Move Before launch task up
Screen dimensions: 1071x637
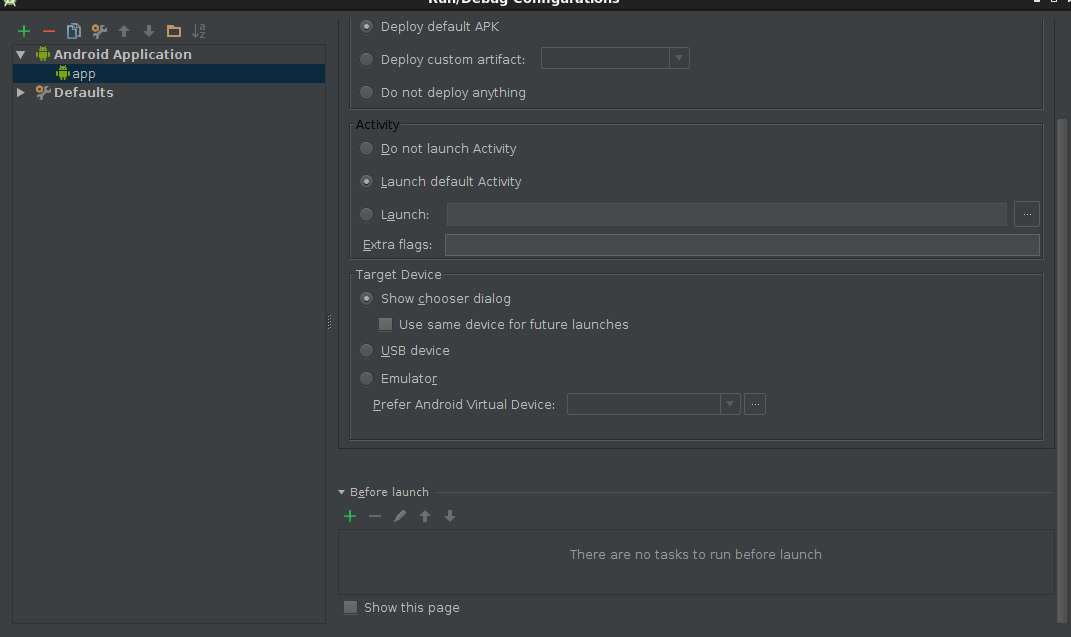pos(425,516)
